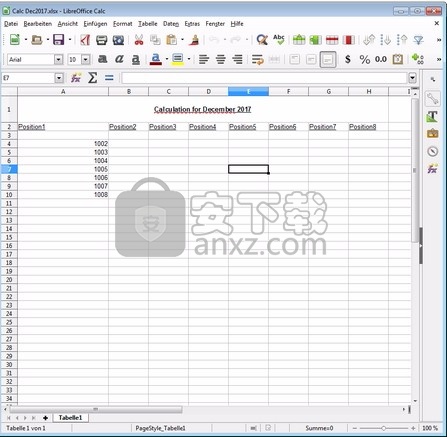Apply percent number format

pos(365,59)
